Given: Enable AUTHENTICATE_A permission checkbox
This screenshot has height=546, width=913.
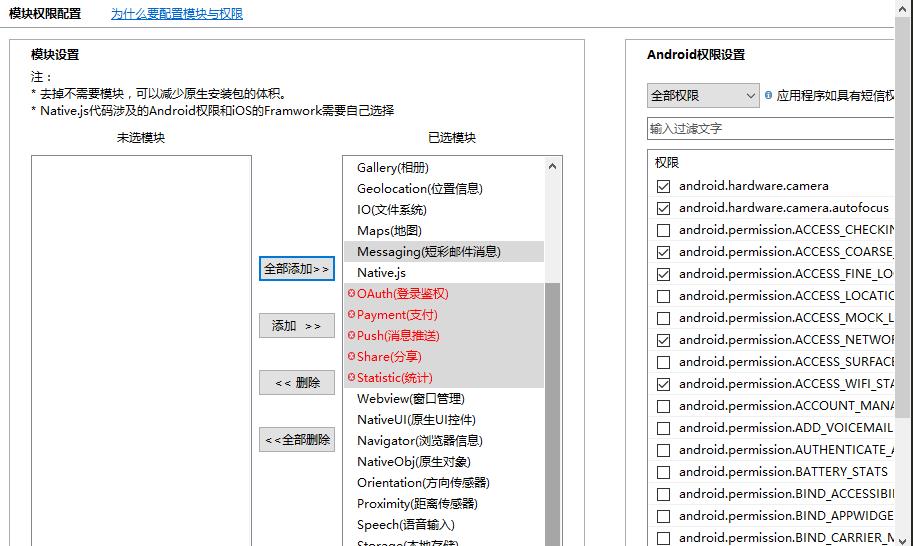Looking at the screenshot, I should point(663,451).
